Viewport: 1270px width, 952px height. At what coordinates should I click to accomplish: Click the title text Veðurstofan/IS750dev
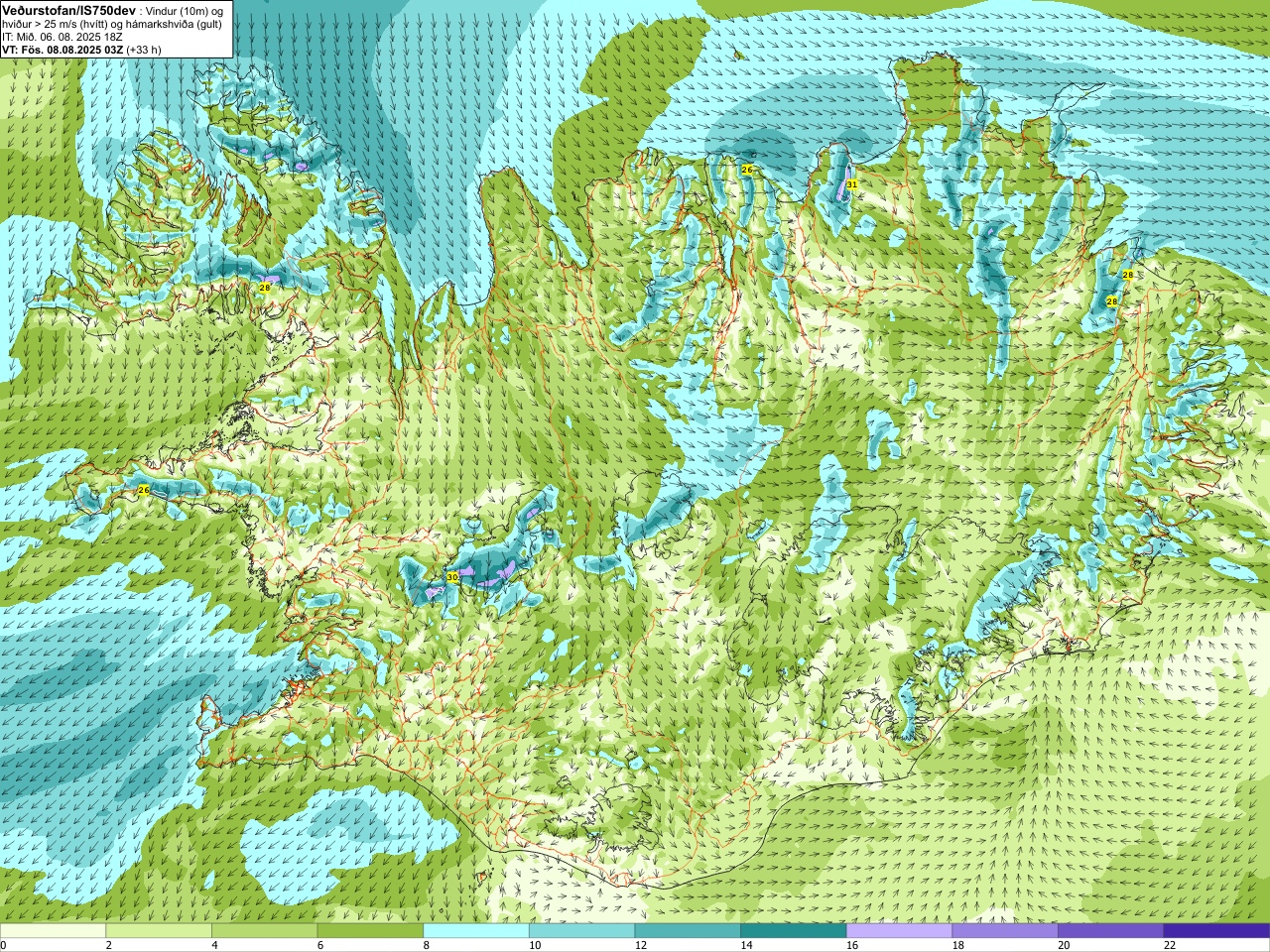click(x=68, y=9)
